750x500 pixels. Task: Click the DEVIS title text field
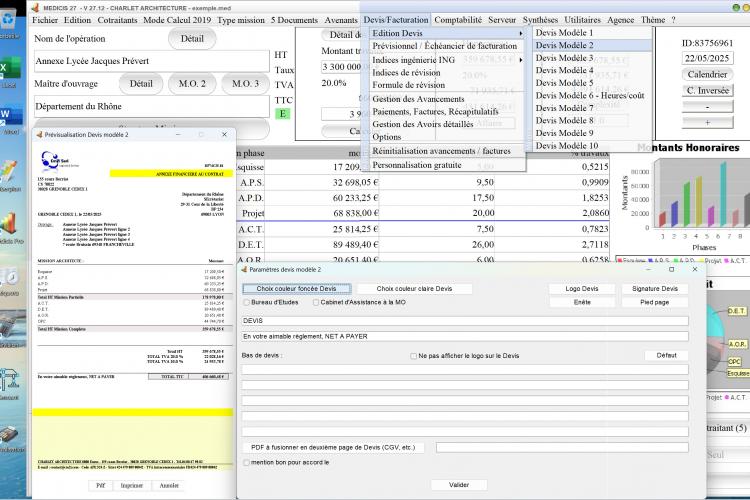pyautogui.click(x=465, y=321)
